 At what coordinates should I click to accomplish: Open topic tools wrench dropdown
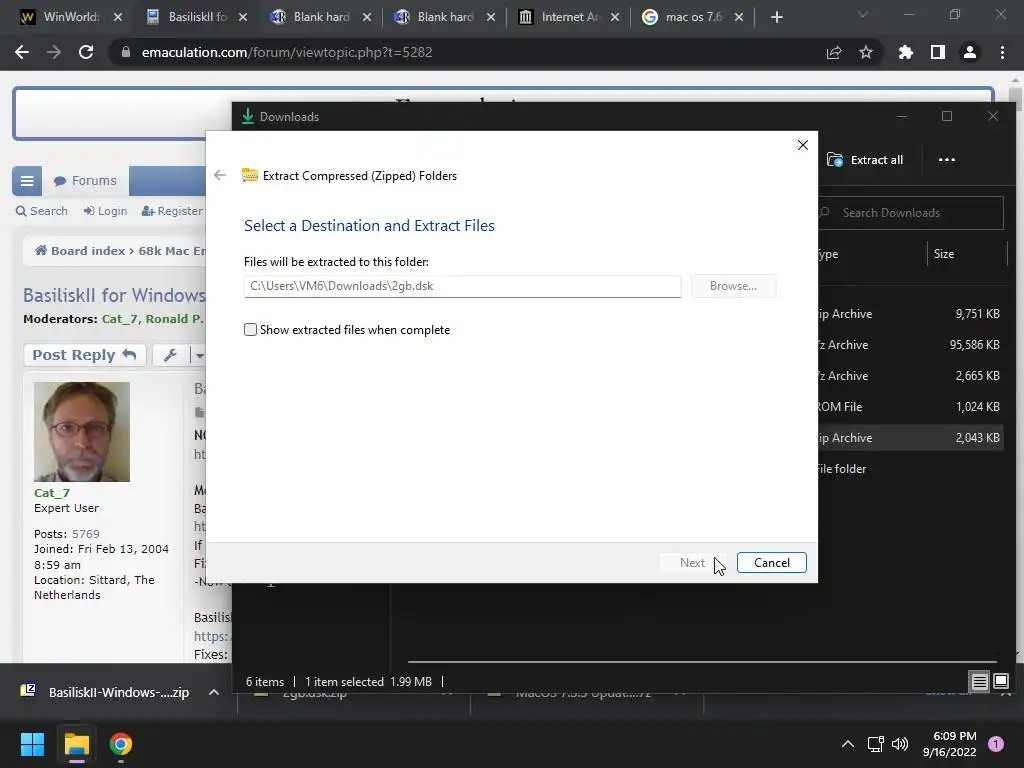(179, 355)
